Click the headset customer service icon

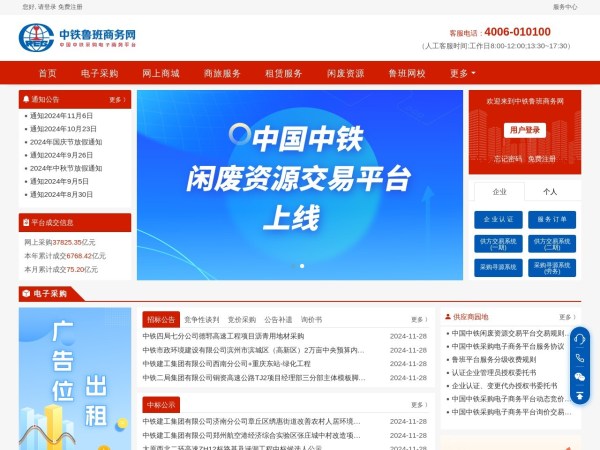579,338
